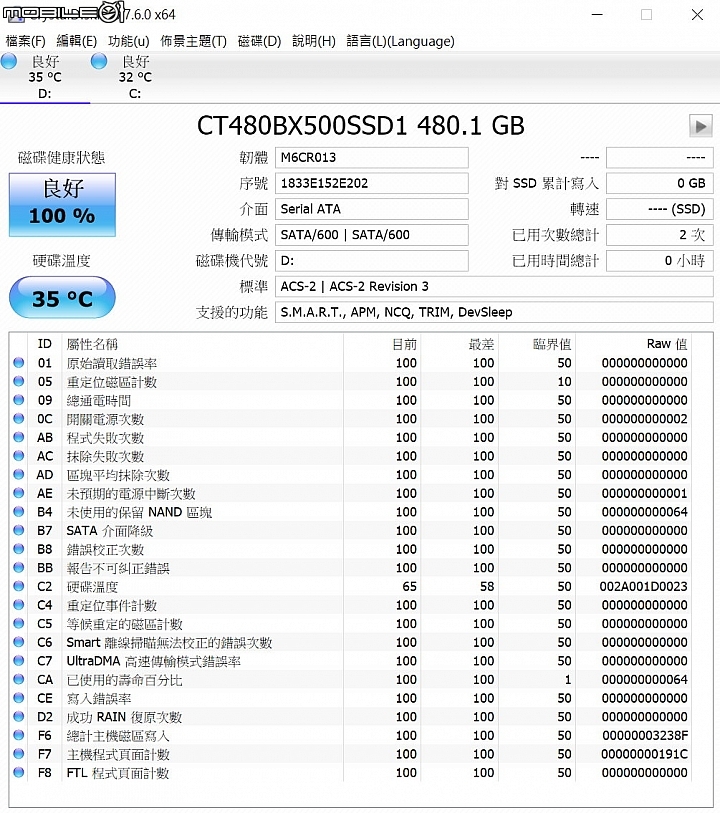The width and height of the screenshot is (720, 813).
Task: Click the supported features field S.M.A.R.T., APM, NCQ
Action: coord(494,312)
